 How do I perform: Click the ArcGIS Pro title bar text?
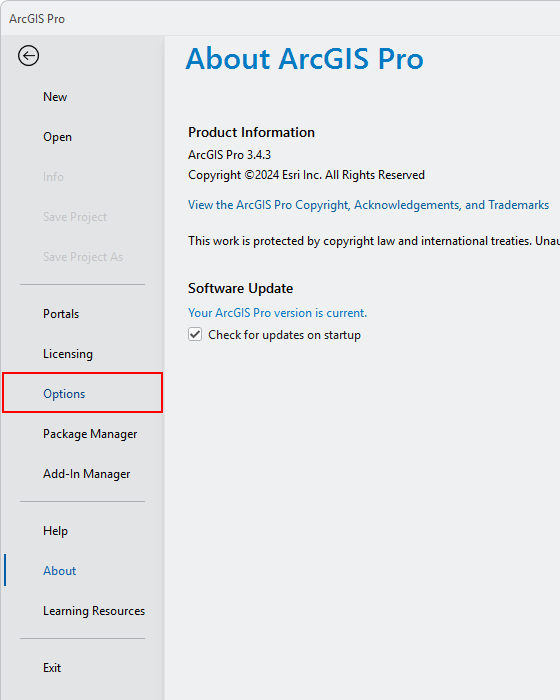(37, 19)
